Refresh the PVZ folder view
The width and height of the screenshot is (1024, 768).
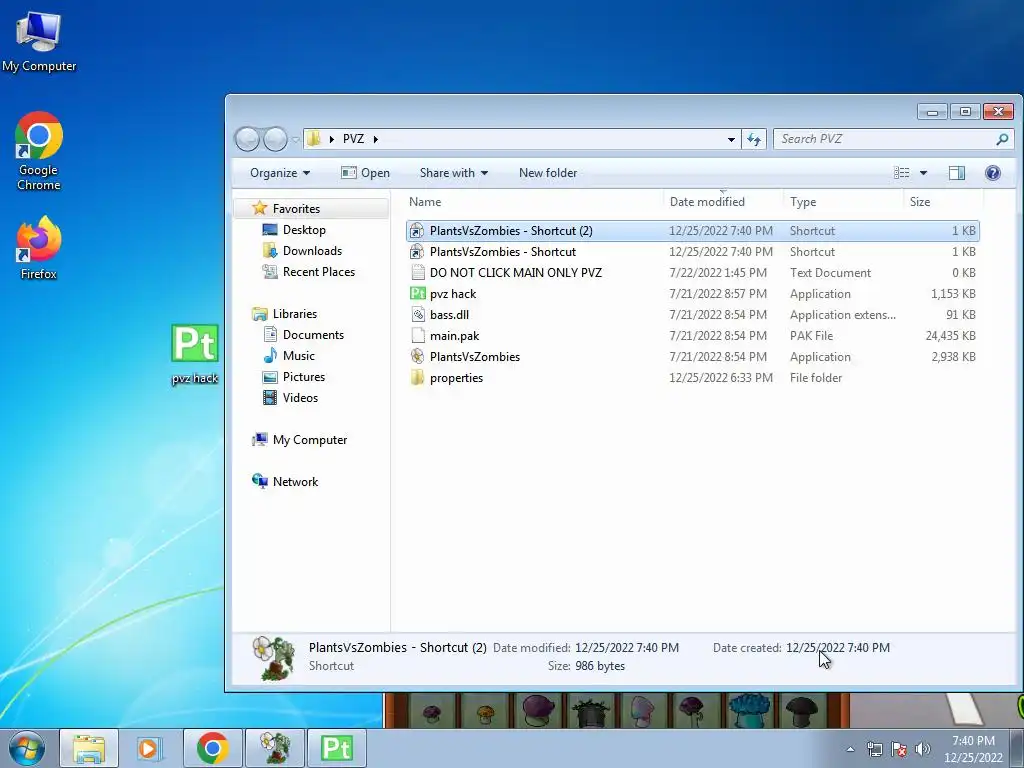754,138
